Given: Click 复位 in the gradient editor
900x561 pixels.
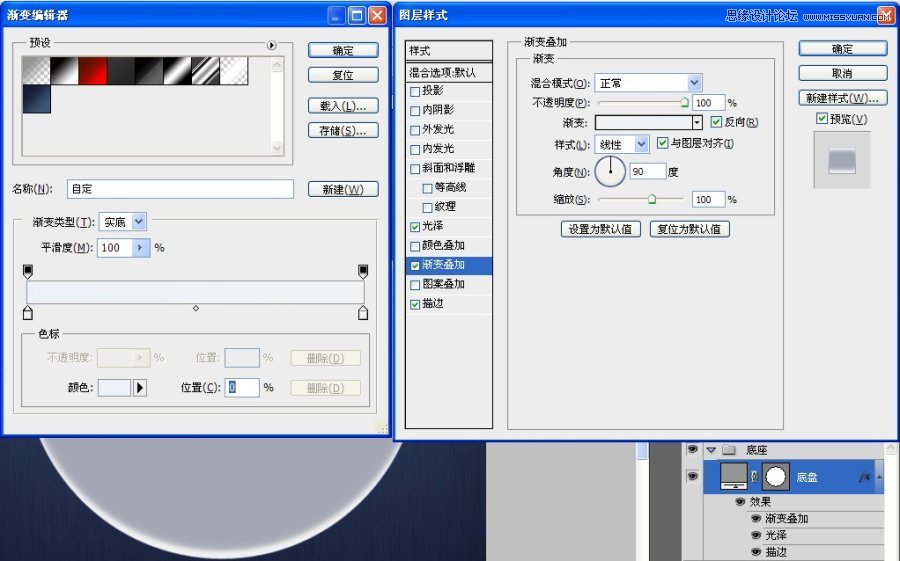Looking at the screenshot, I should 343,75.
